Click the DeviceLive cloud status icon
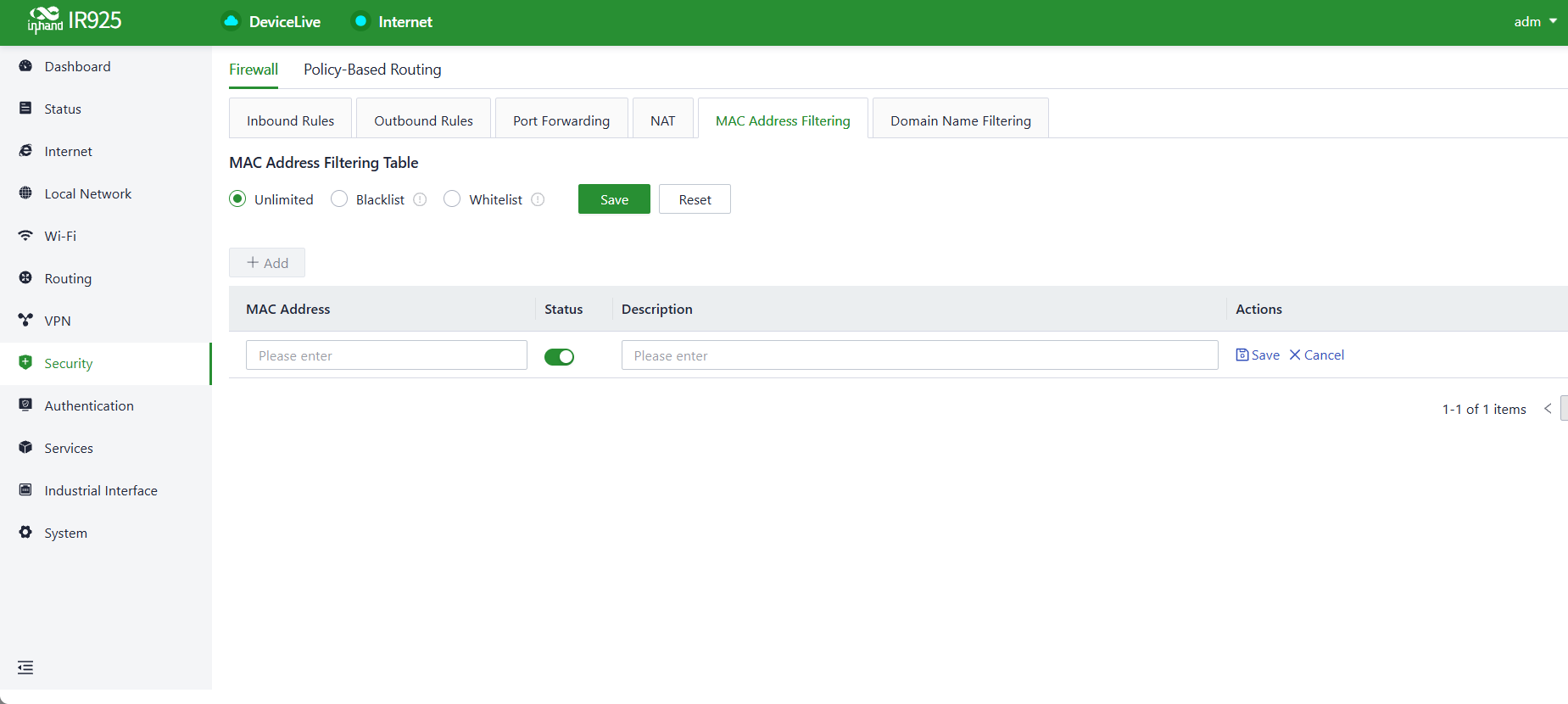 pyautogui.click(x=231, y=21)
